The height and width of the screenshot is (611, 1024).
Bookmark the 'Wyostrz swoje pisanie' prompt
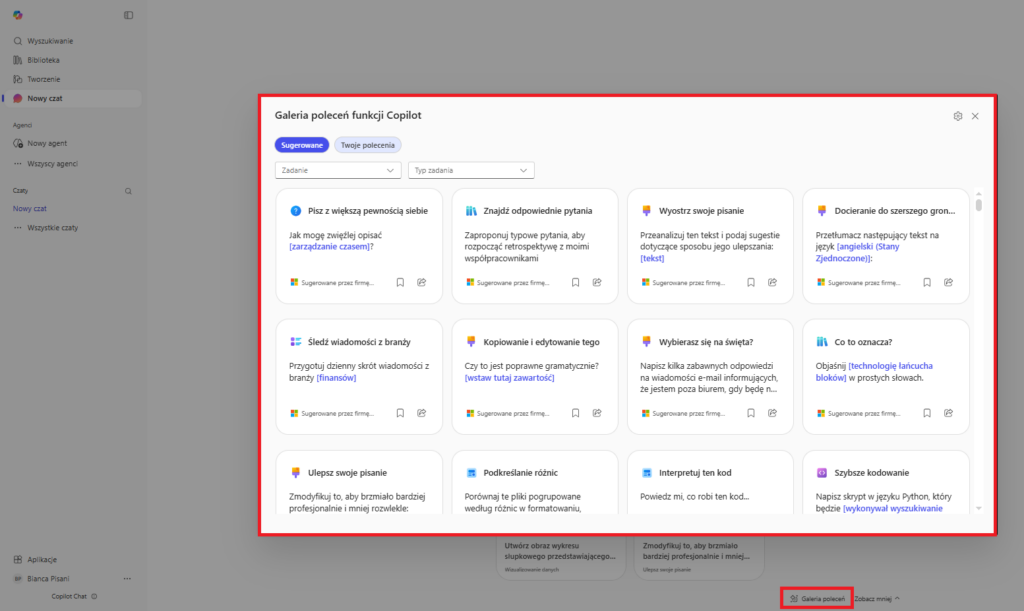(x=751, y=283)
